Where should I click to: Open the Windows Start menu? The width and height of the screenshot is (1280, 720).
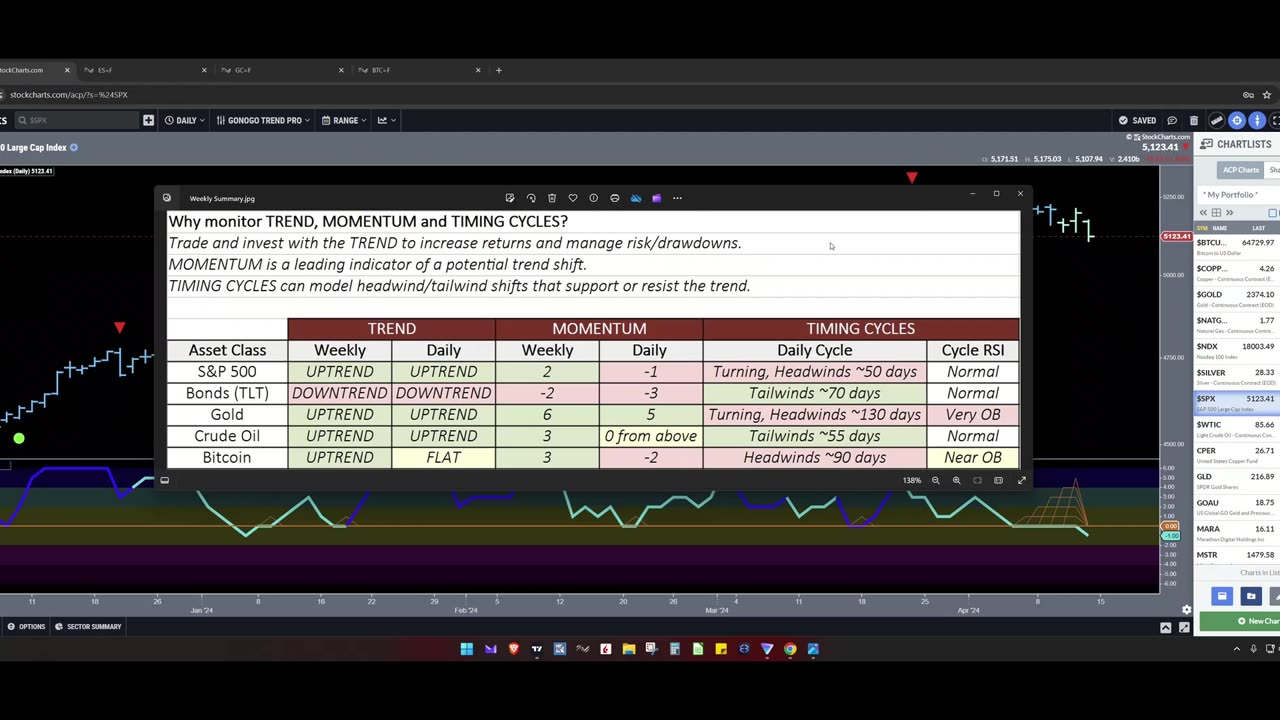coord(466,649)
